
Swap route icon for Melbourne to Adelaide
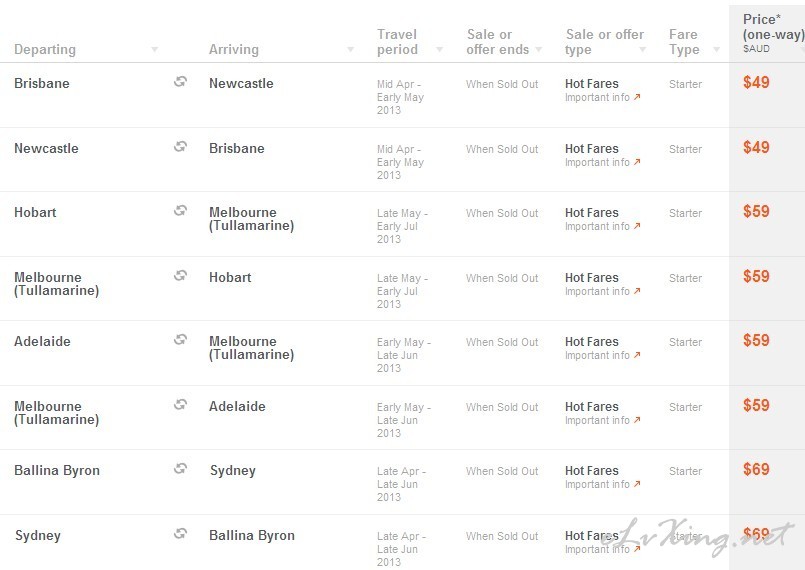coord(180,404)
